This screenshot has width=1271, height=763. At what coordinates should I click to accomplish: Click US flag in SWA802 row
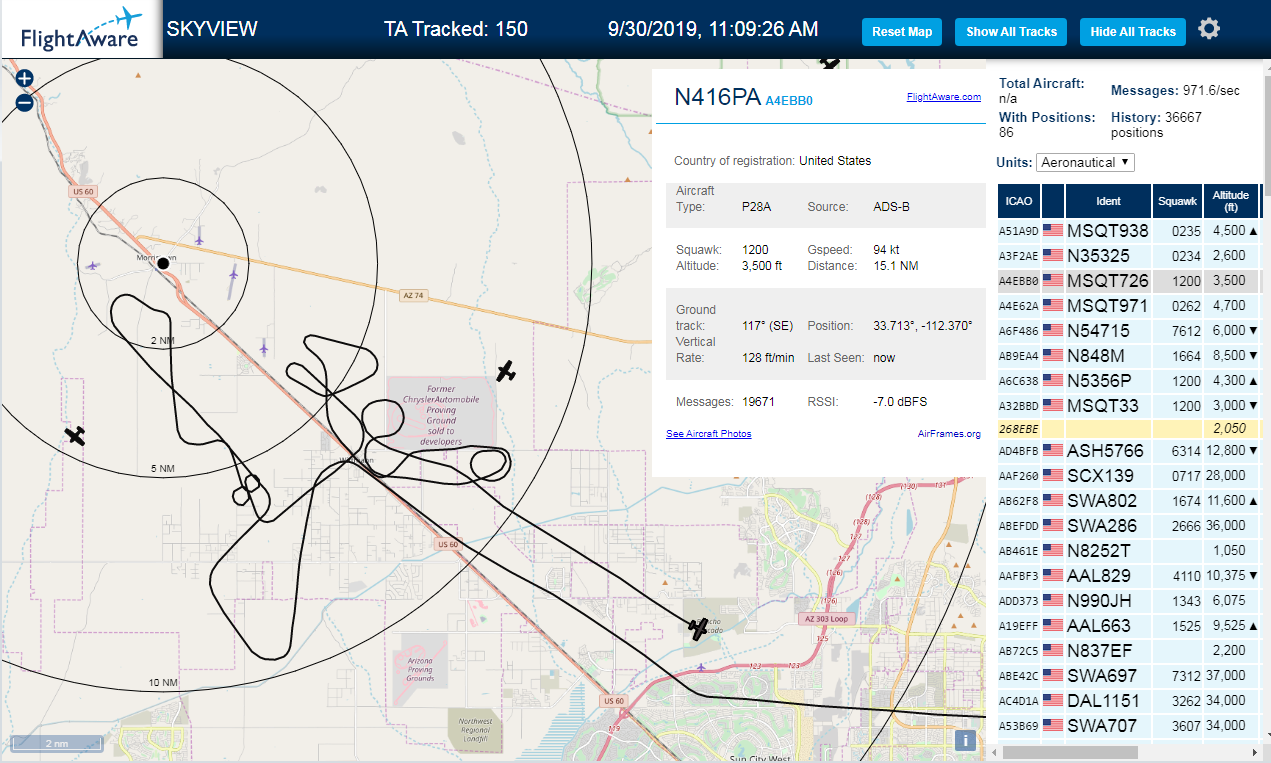[1053, 500]
